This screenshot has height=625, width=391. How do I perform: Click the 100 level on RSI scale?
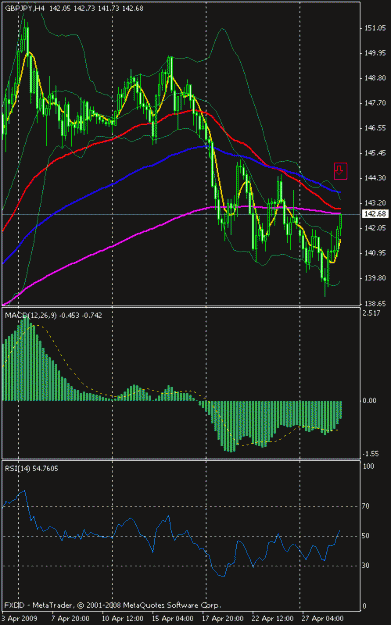(369, 466)
